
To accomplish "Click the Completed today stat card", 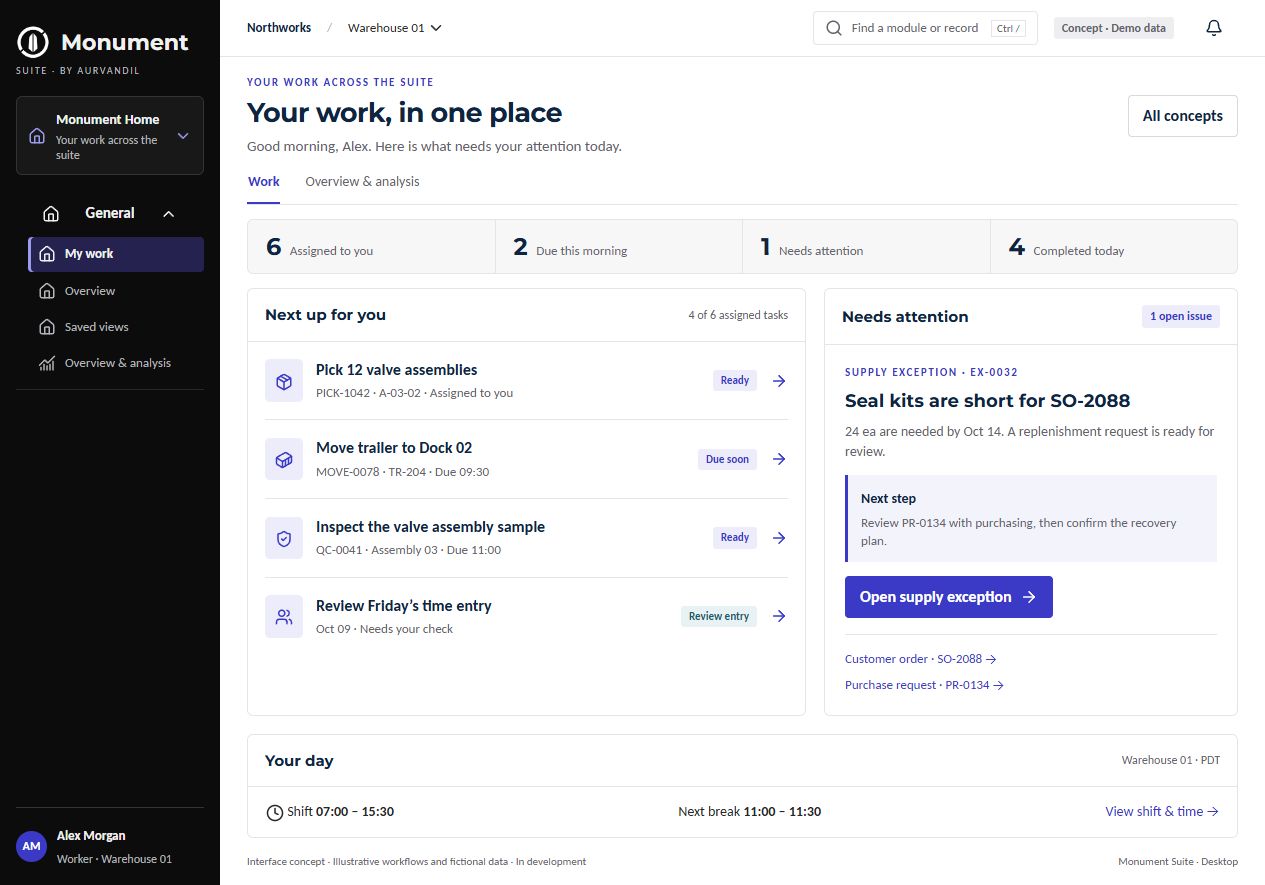I will pyautogui.click(x=1114, y=247).
